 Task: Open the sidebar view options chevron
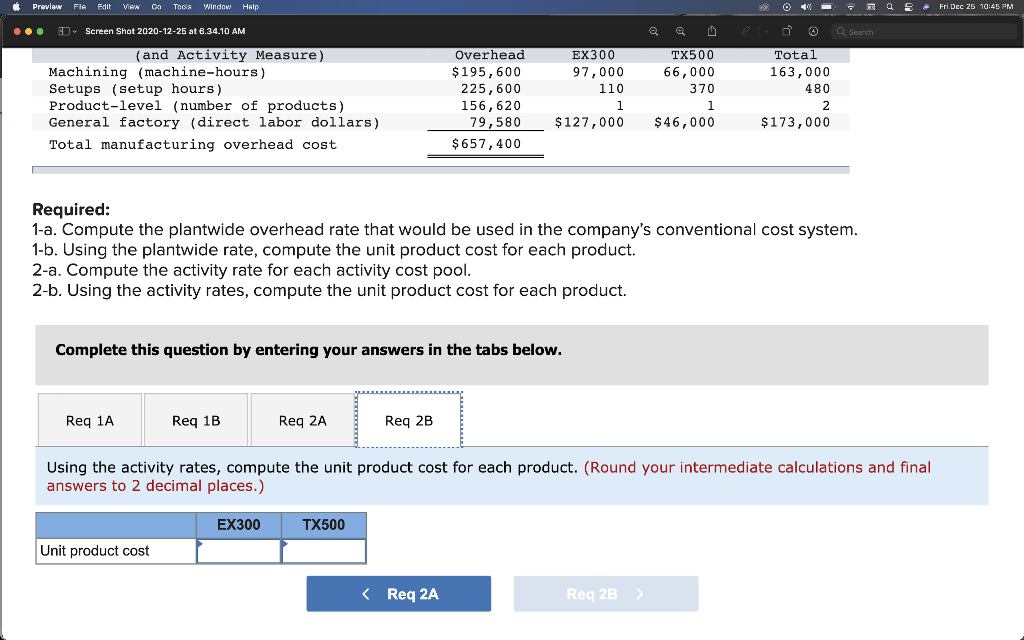75,31
